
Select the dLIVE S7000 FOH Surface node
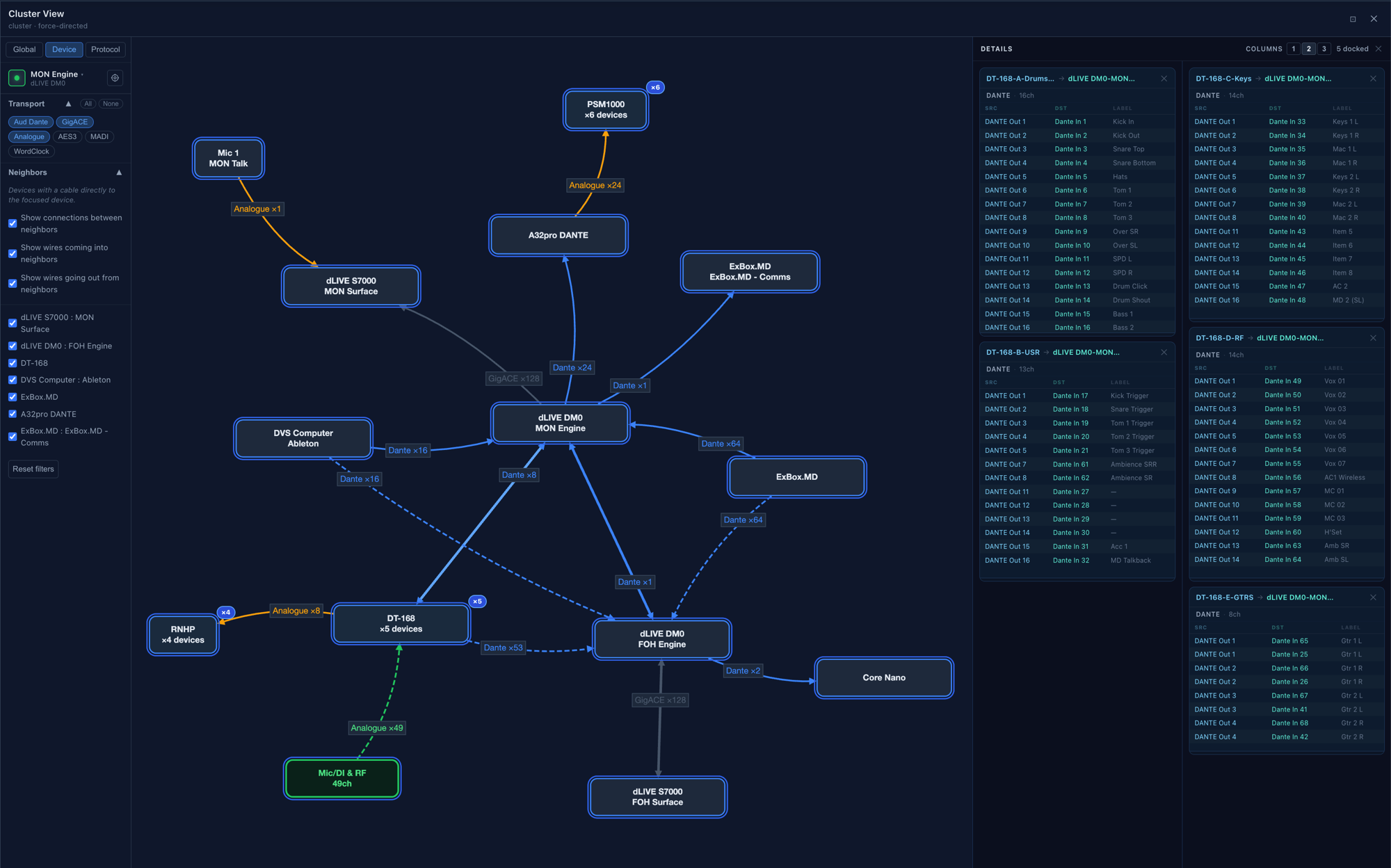coord(657,798)
